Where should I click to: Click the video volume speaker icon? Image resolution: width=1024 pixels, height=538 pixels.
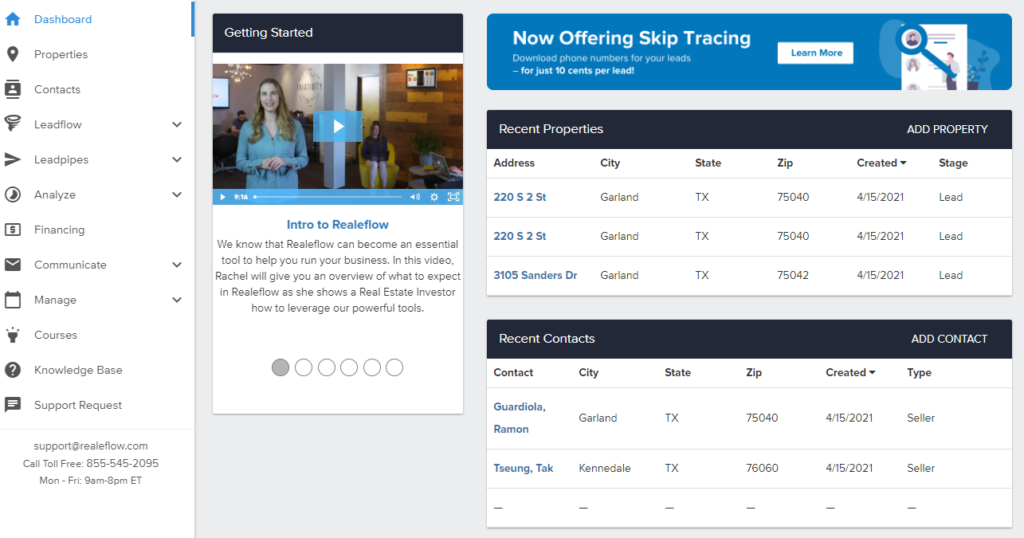415,197
